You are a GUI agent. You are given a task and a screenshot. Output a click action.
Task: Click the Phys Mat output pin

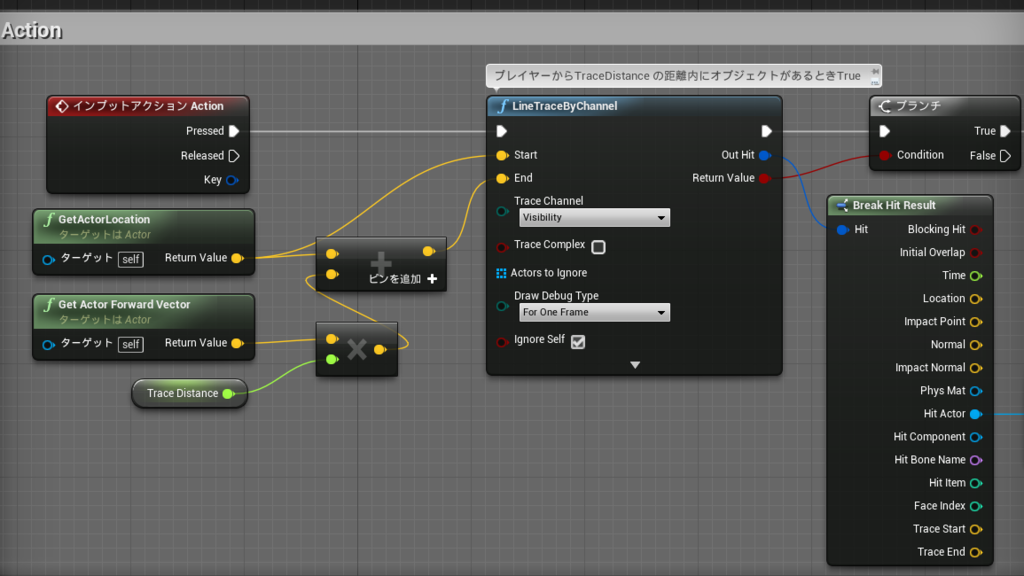tap(976, 391)
